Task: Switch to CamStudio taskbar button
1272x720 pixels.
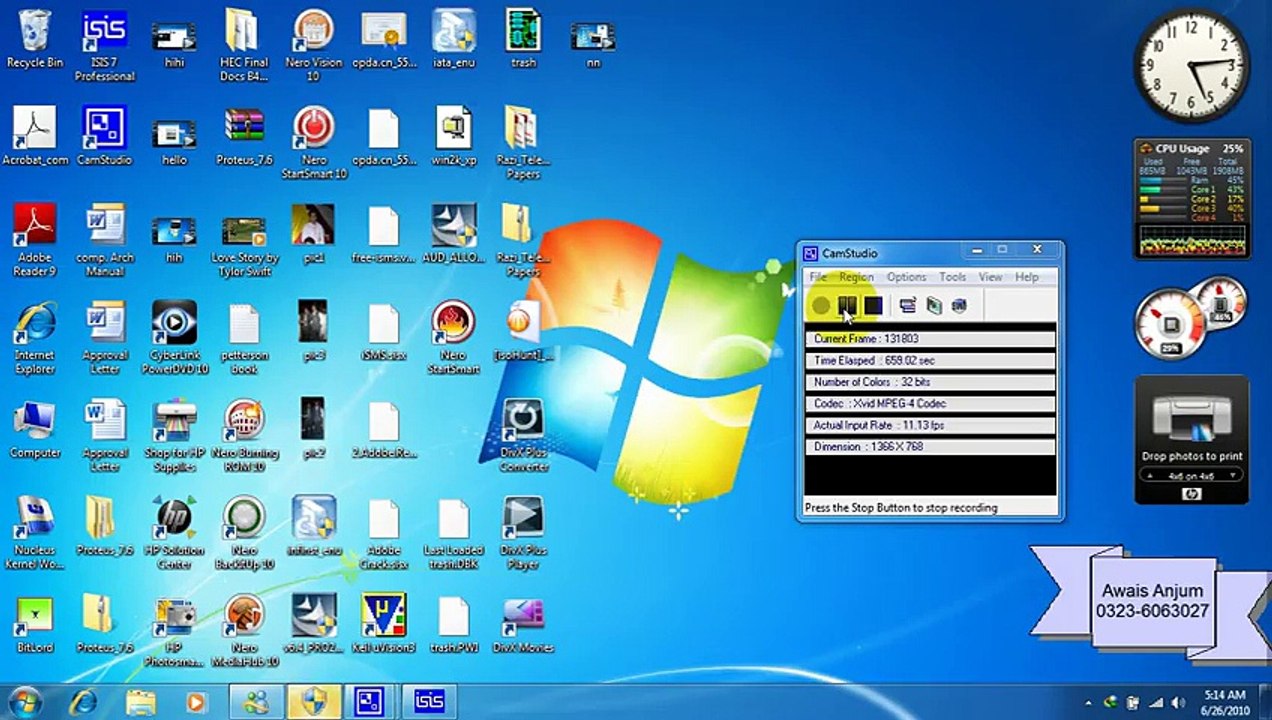Action: tap(371, 702)
